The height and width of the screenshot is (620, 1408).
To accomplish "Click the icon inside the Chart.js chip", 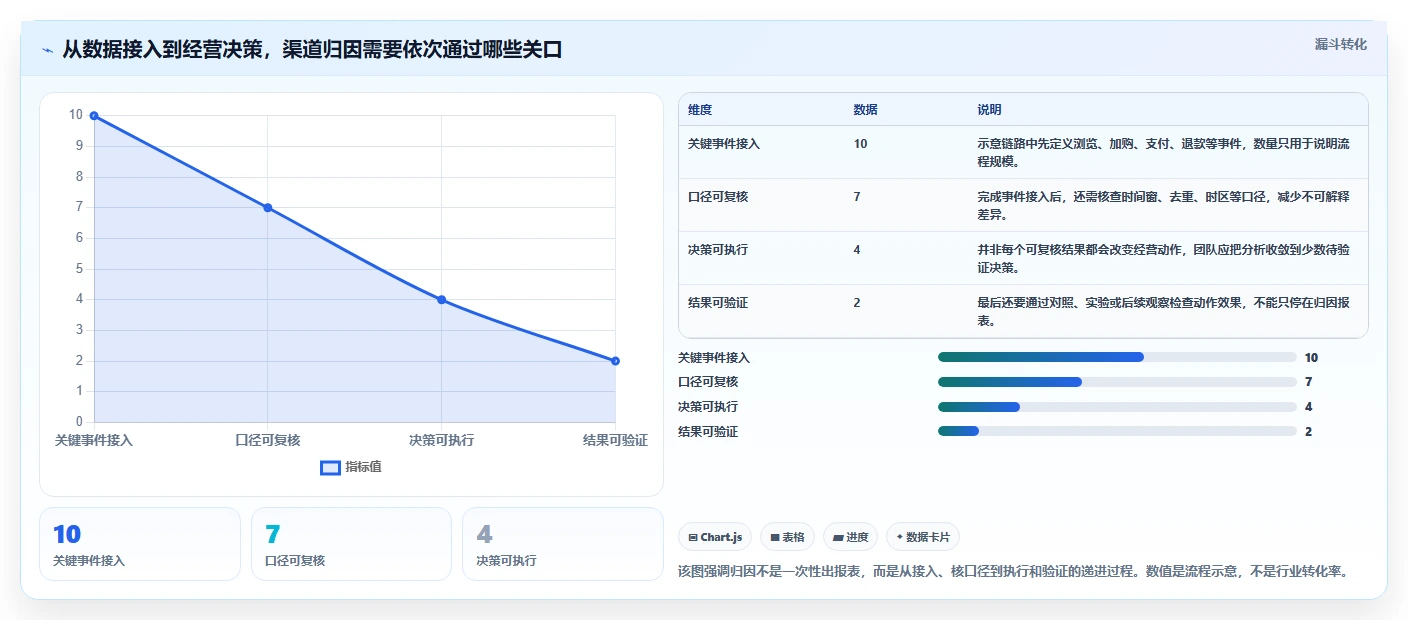I will click(x=692, y=537).
